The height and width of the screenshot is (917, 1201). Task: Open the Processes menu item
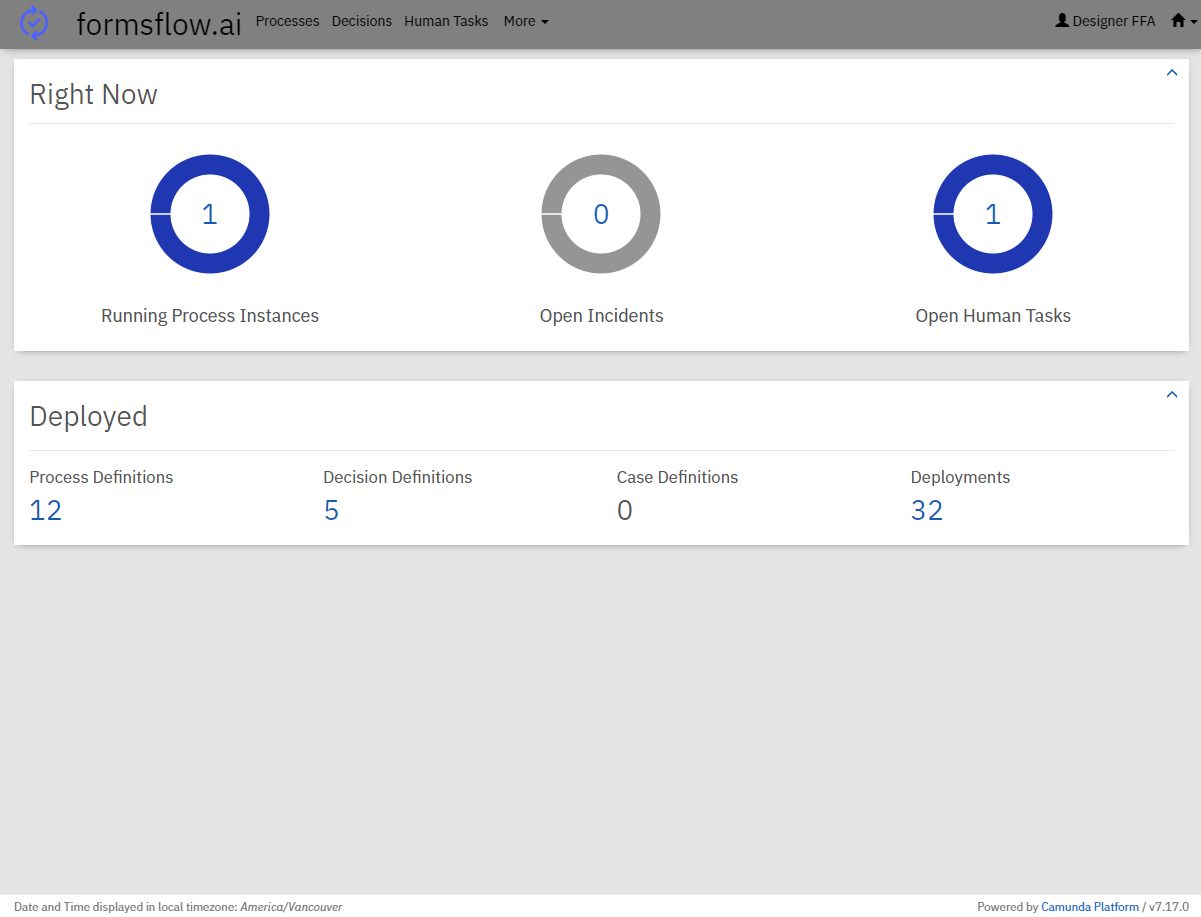(x=287, y=21)
